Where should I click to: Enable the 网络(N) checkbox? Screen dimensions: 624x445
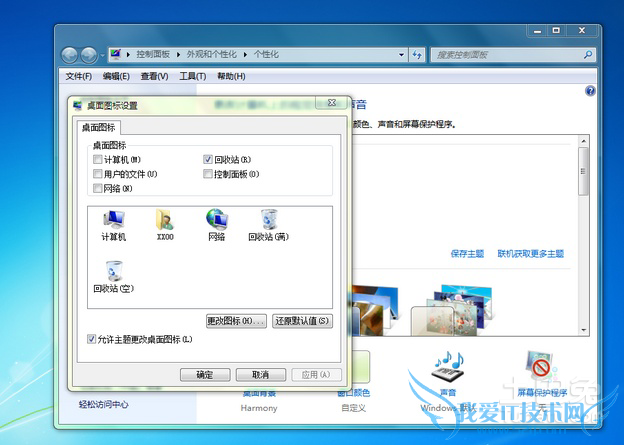pos(98,188)
